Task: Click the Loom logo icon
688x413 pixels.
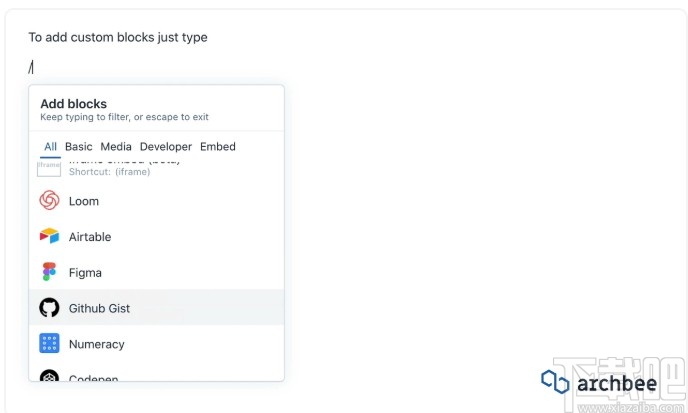Action: click(49, 201)
